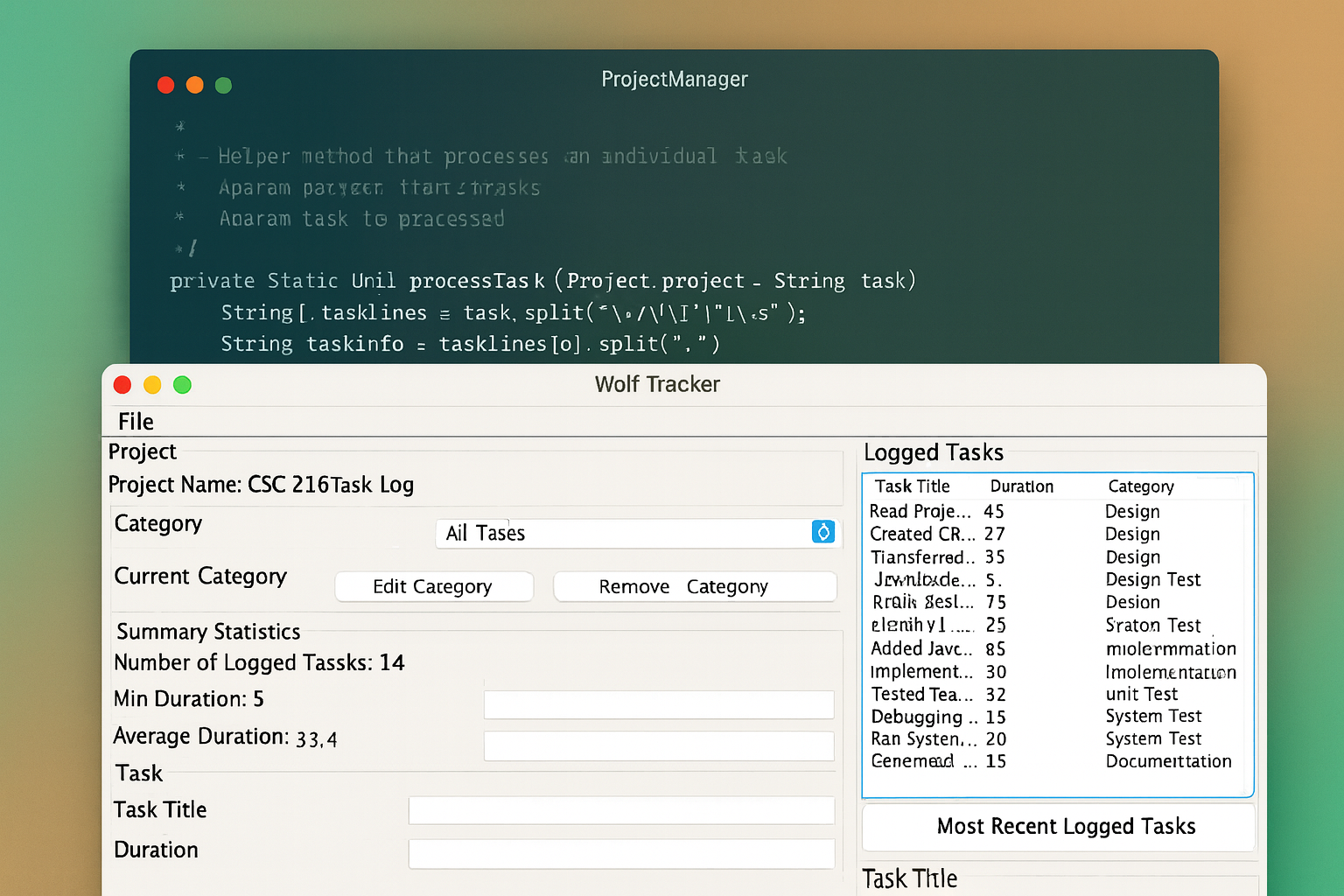The image size is (1344, 896).
Task: Minimize the Wolf Tracker window
Action: 152,385
